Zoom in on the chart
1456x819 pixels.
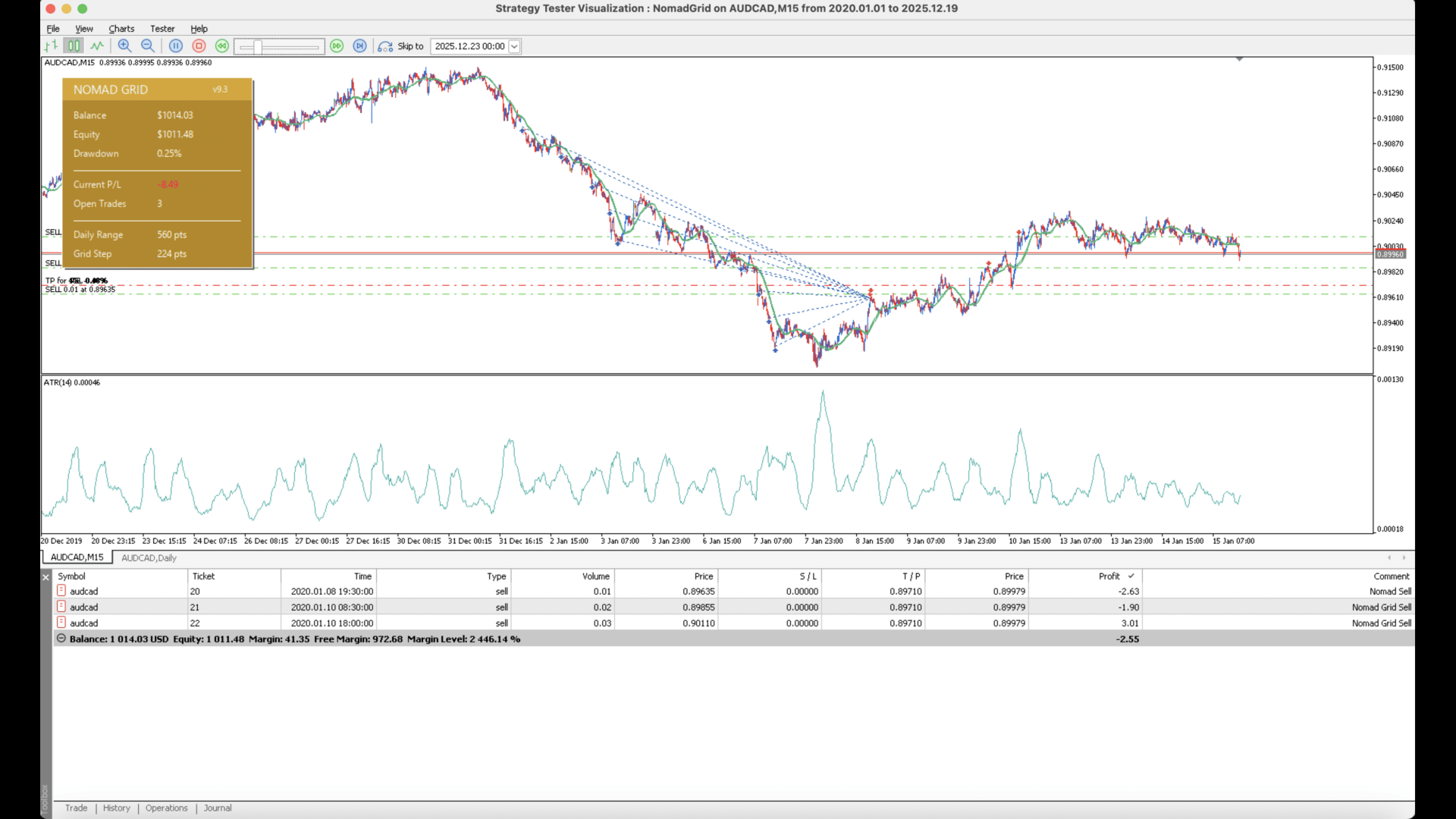click(124, 46)
